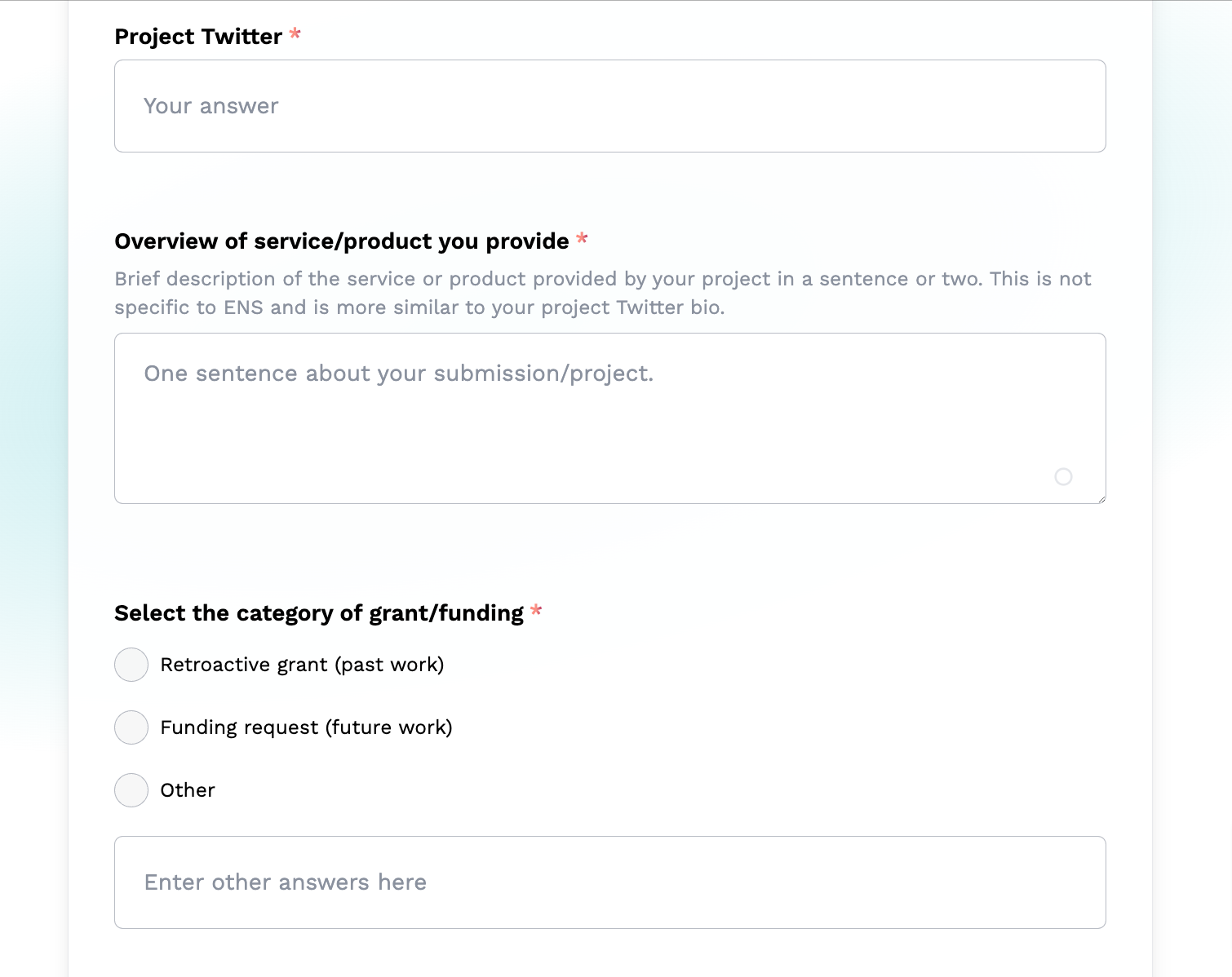Click the Enter other answers here field
The height and width of the screenshot is (977, 1232).
pos(610,882)
